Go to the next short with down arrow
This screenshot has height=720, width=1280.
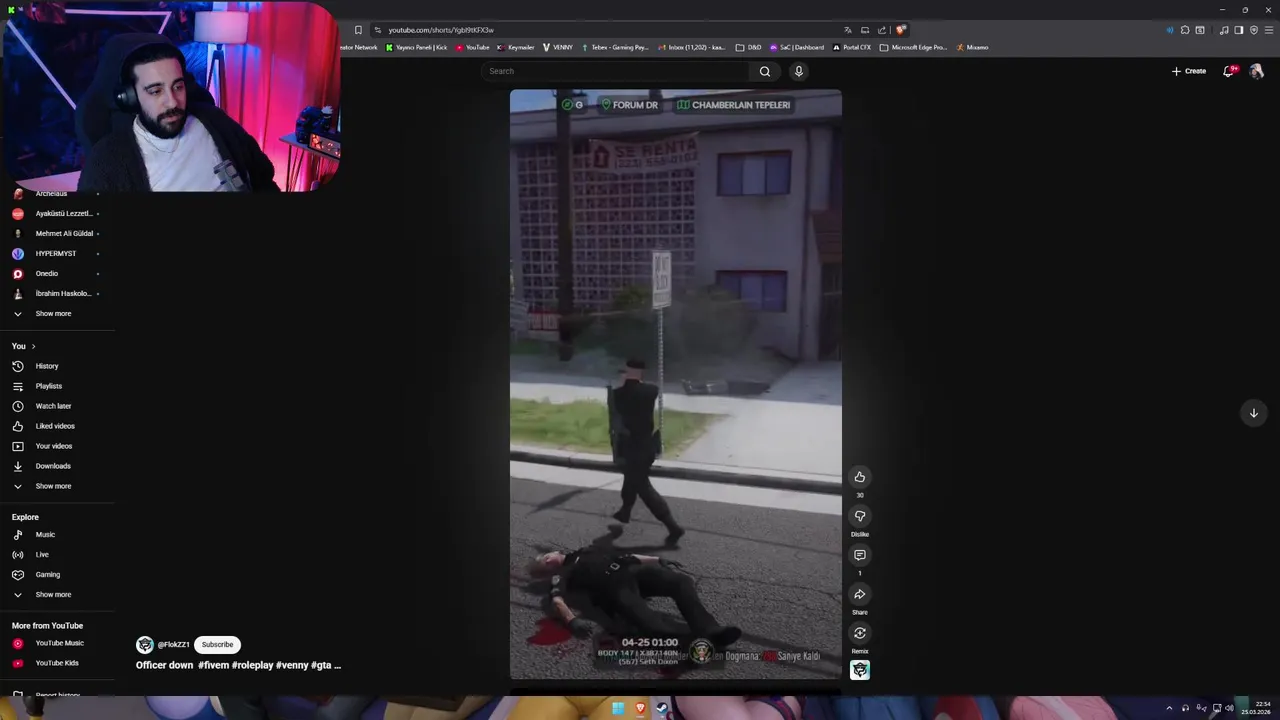(x=1253, y=413)
